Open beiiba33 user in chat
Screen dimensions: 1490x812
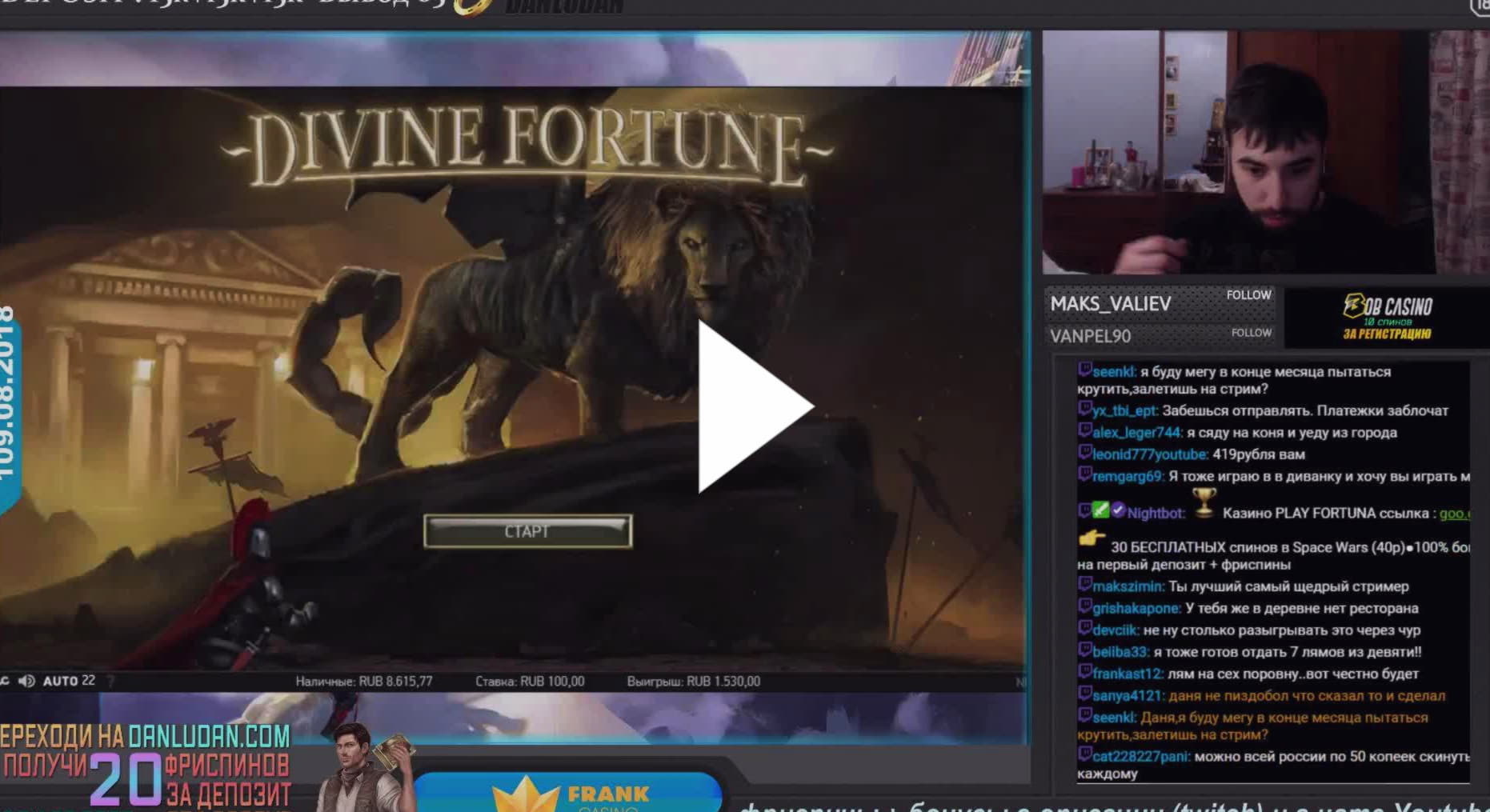tap(1121, 652)
